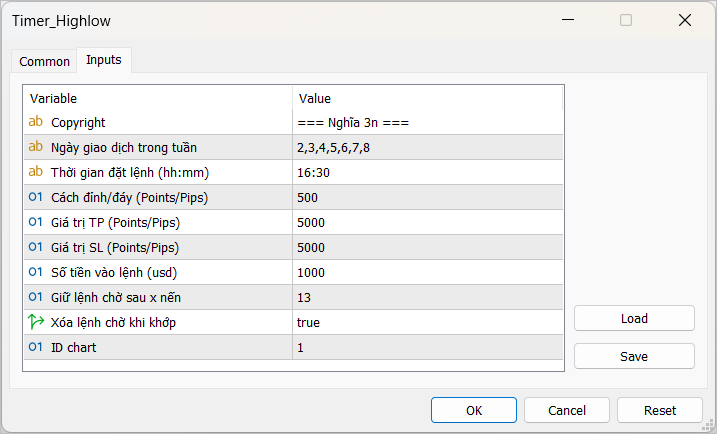Click the '01' icon beside Số tiền vào lệnh
Viewport: 717px width, 434px height.
click(x=36, y=272)
